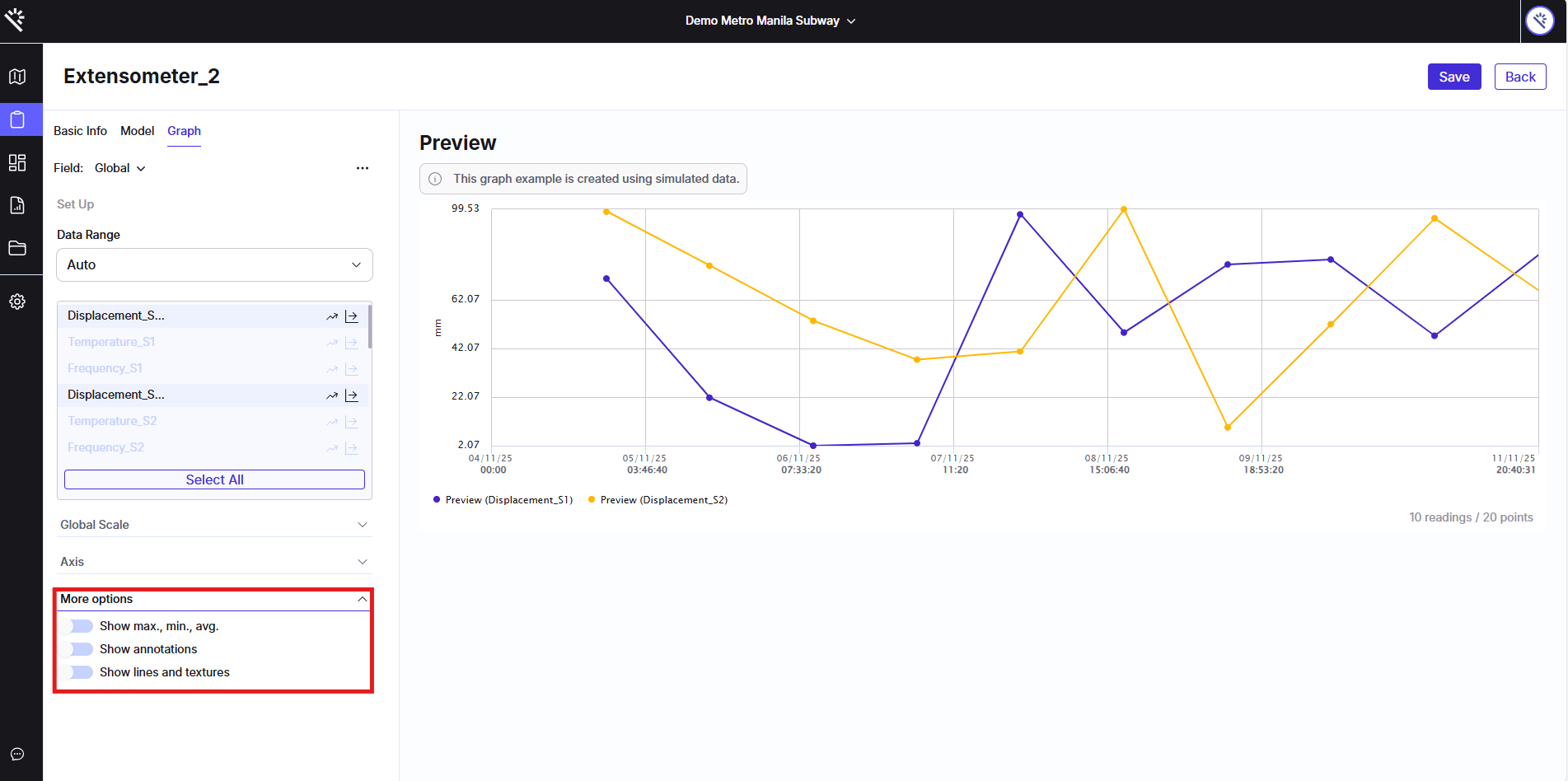Expand the Global Scale section
Screen dimensions: 1568x781
[x=214, y=525]
